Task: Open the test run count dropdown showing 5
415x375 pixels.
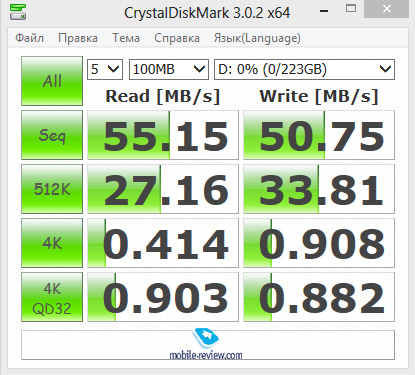Action: (x=105, y=69)
